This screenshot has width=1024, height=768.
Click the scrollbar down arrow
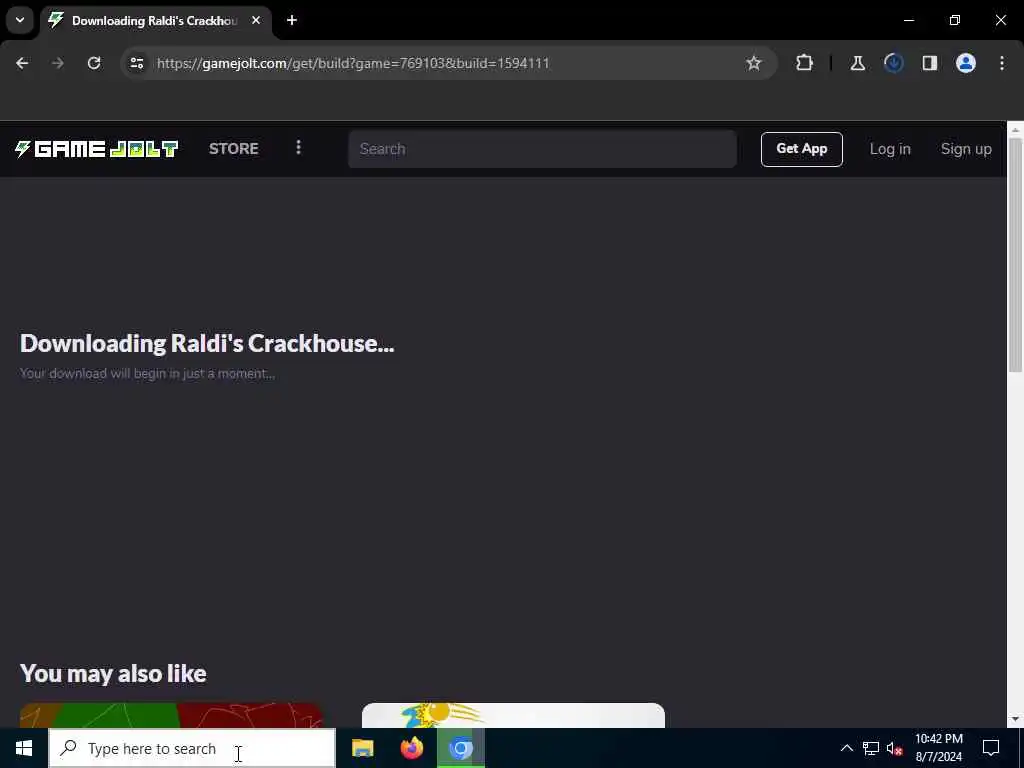coord(1015,720)
